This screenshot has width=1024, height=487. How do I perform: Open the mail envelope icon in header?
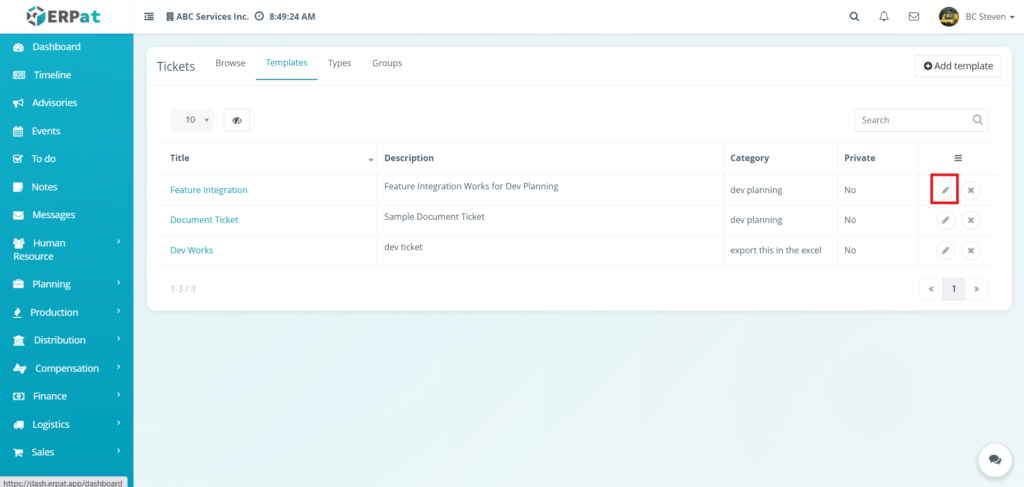913,17
